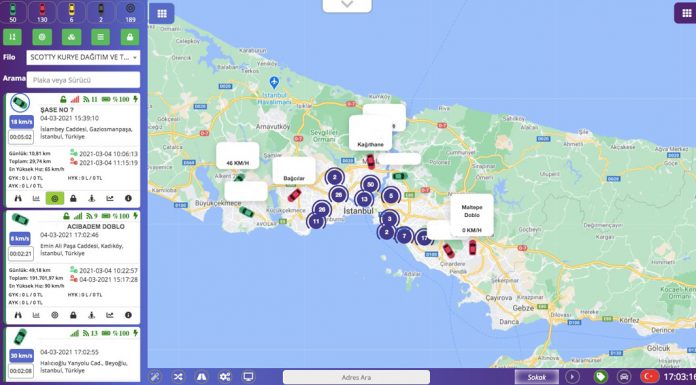
Task: Open info icon on ACIBADEM DOBLO card
Action: [128, 315]
